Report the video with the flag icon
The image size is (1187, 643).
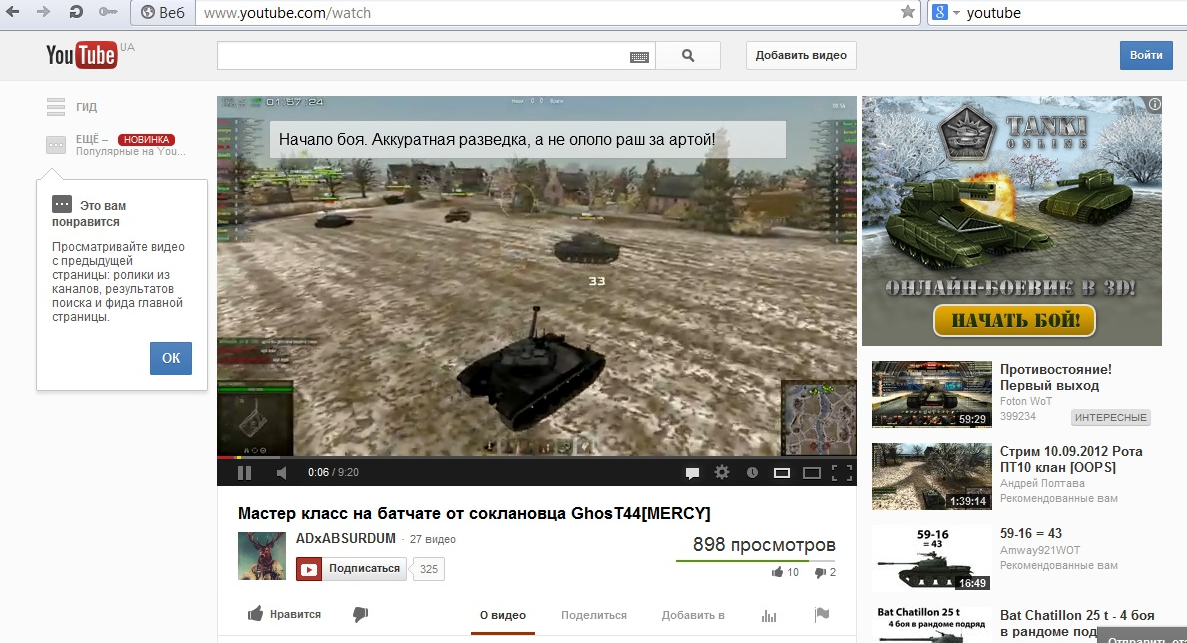[x=822, y=614]
